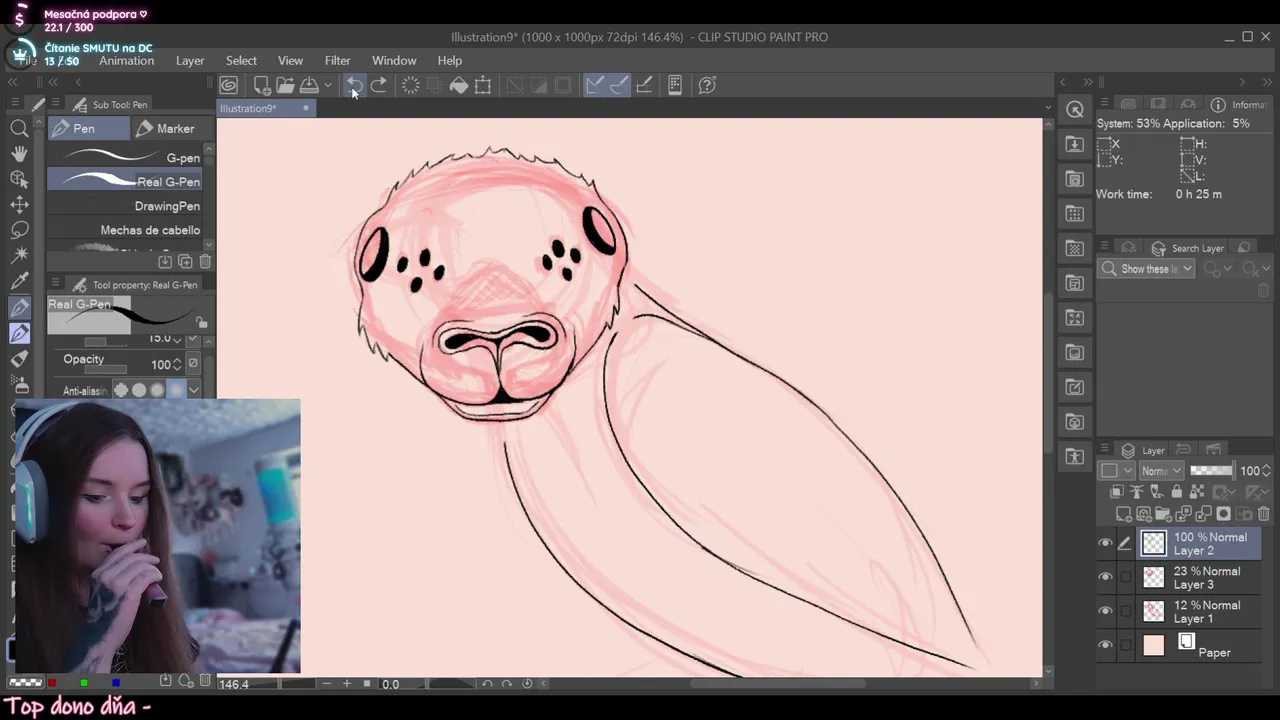Open the Layer menu
The width and height of the screenshot is (1280, 720).
[190, 61]
